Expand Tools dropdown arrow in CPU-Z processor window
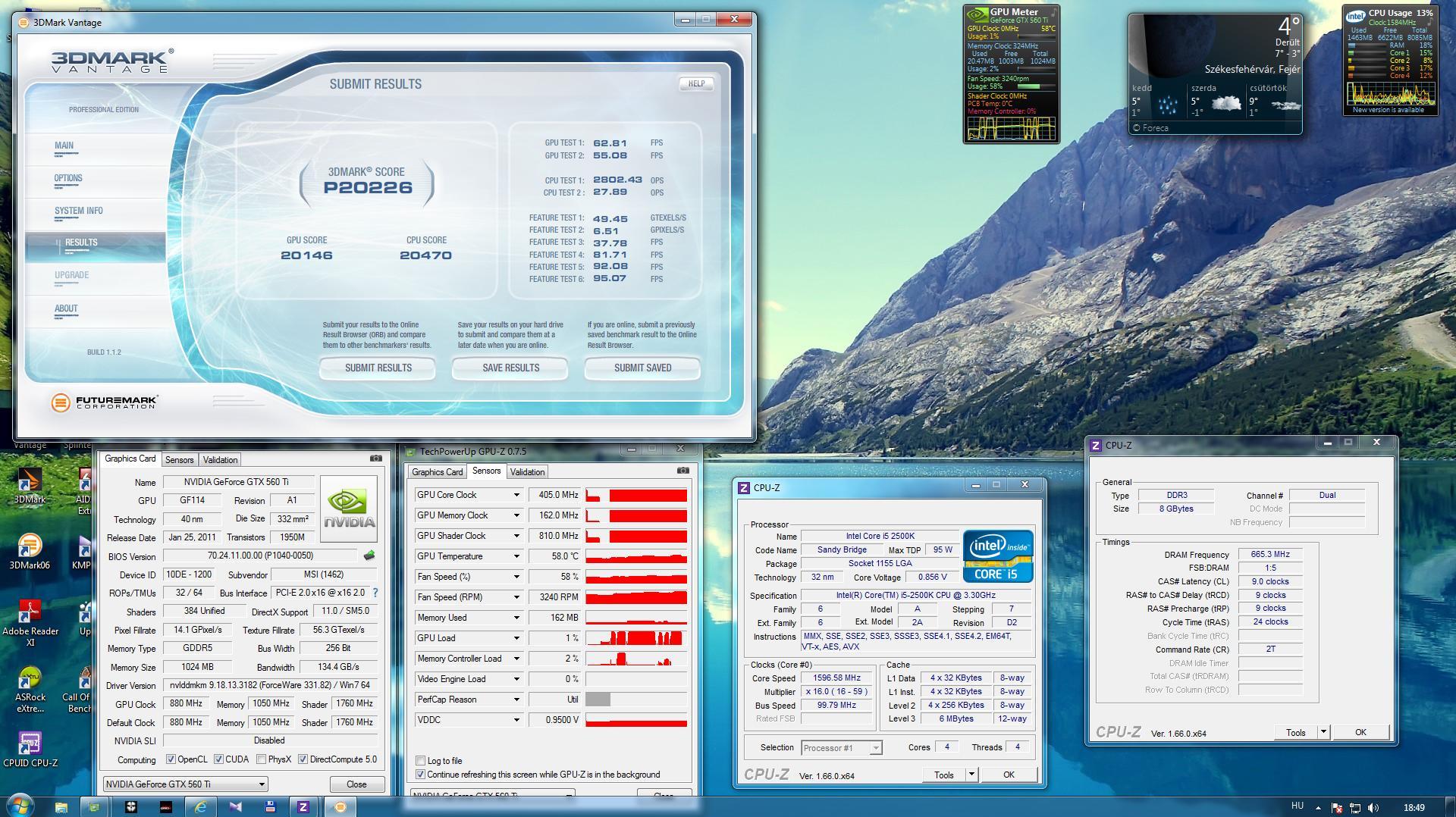Screen dimensions: 1456x817 pyautogui.click(x=971, y=775)
